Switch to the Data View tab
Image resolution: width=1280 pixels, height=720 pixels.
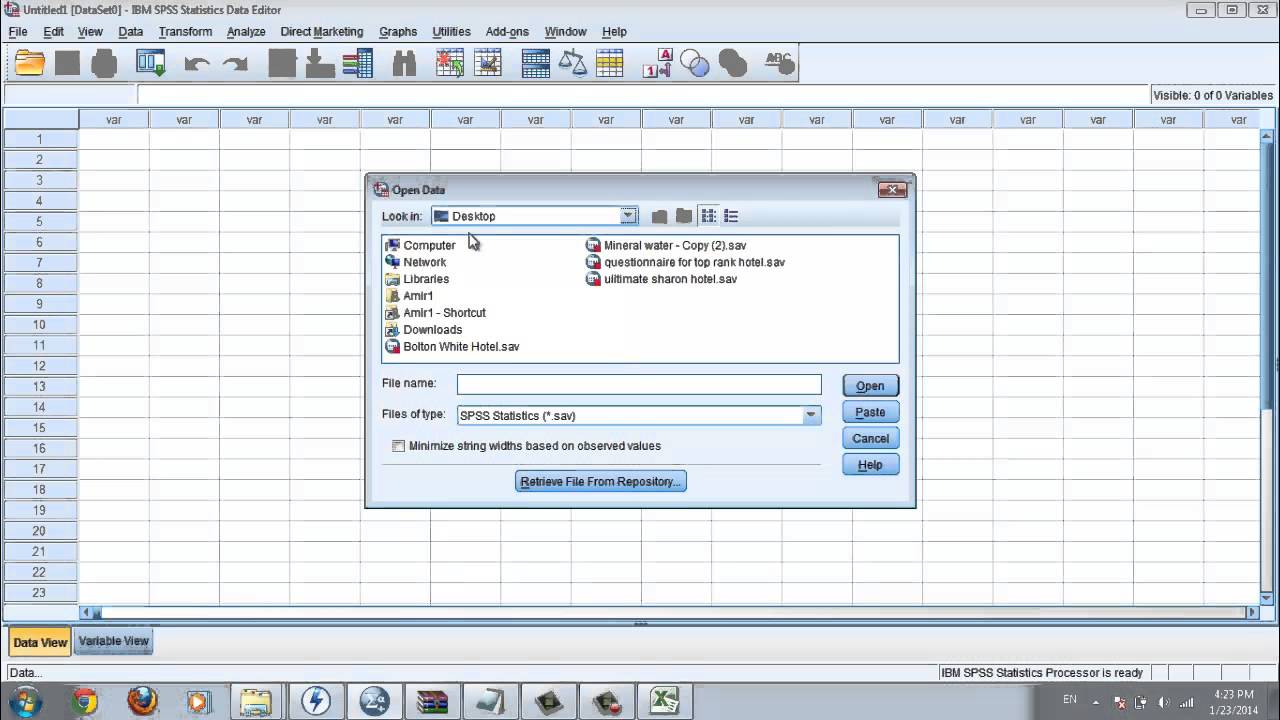[x=40, y=642]
